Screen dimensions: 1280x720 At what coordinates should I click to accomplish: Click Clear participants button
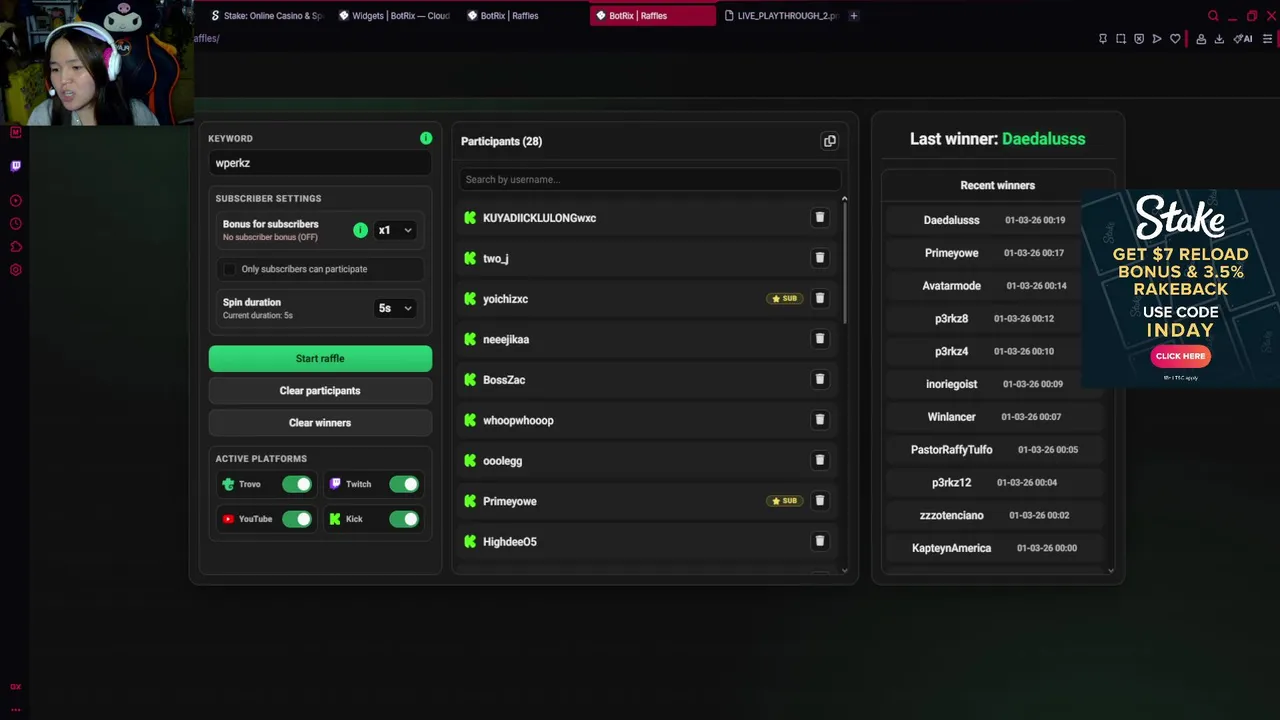coord(320,391)
